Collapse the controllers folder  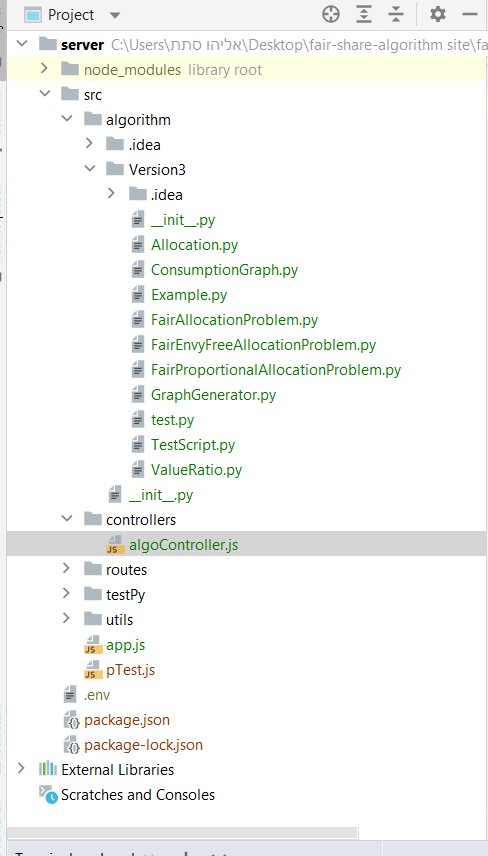67,518
